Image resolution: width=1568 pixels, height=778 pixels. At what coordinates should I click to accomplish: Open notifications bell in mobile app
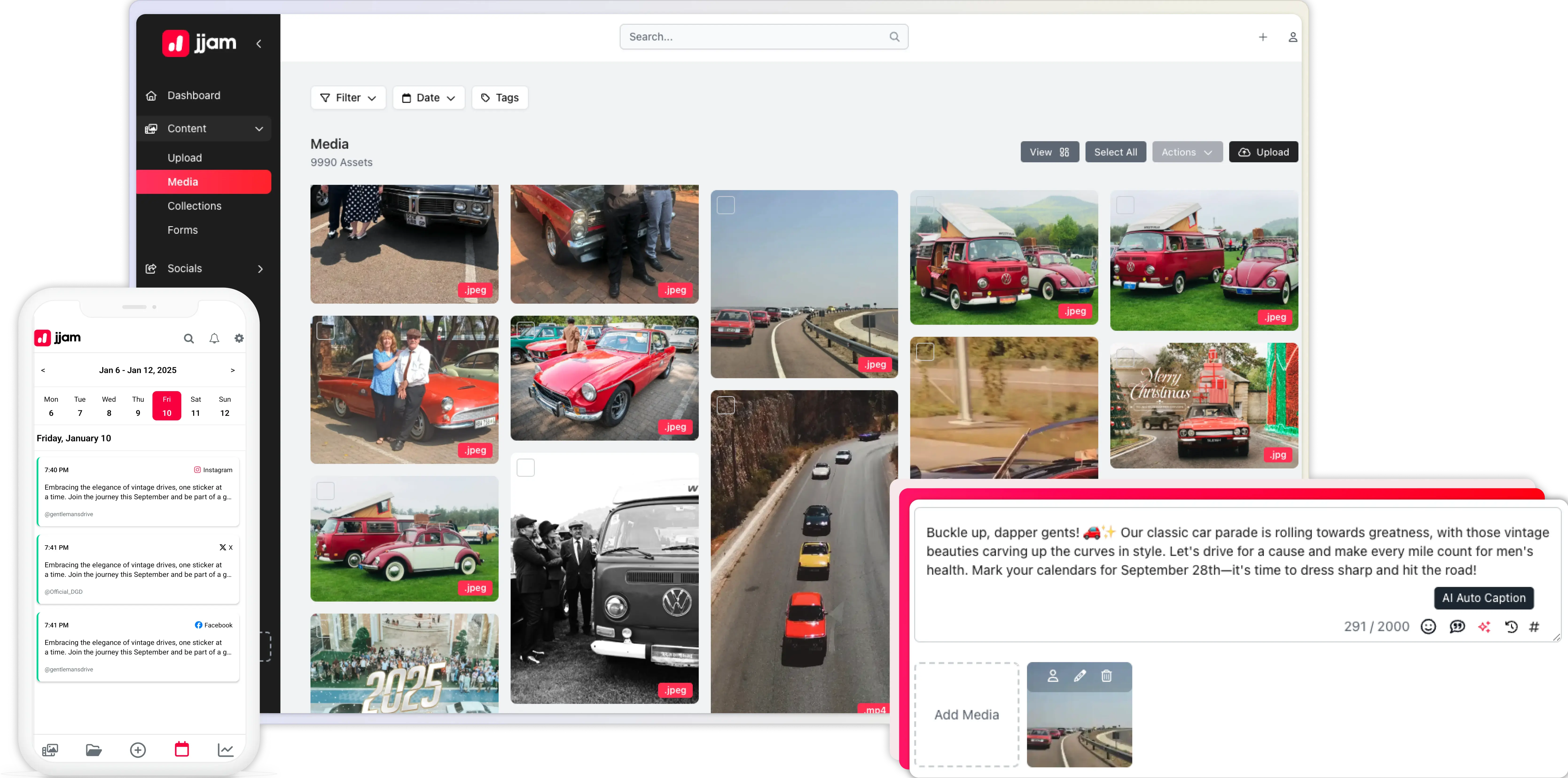click(x=214, y=338)
